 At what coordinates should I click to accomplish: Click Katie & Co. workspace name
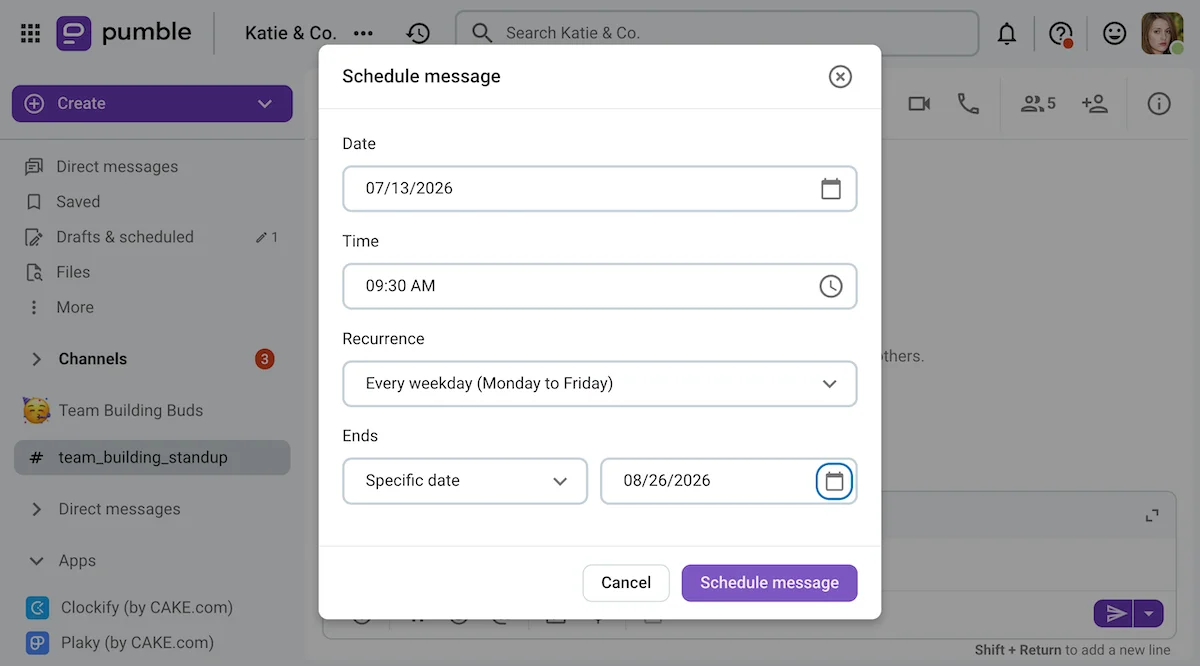click(291, 33)
